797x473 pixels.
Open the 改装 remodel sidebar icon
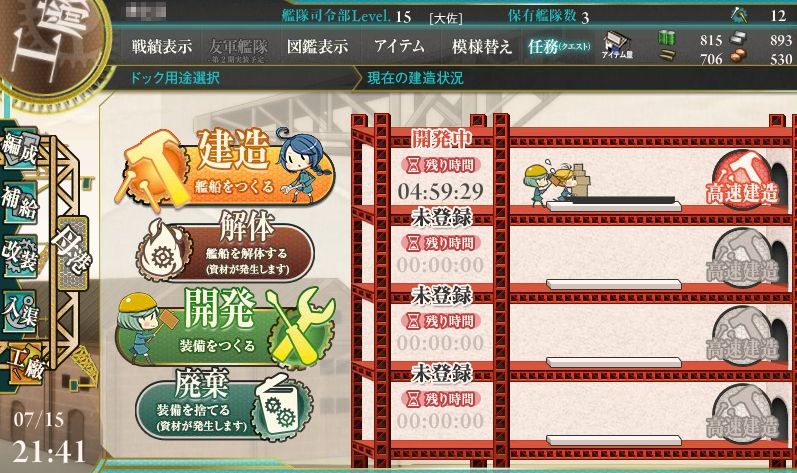click(x=20, y=256)
